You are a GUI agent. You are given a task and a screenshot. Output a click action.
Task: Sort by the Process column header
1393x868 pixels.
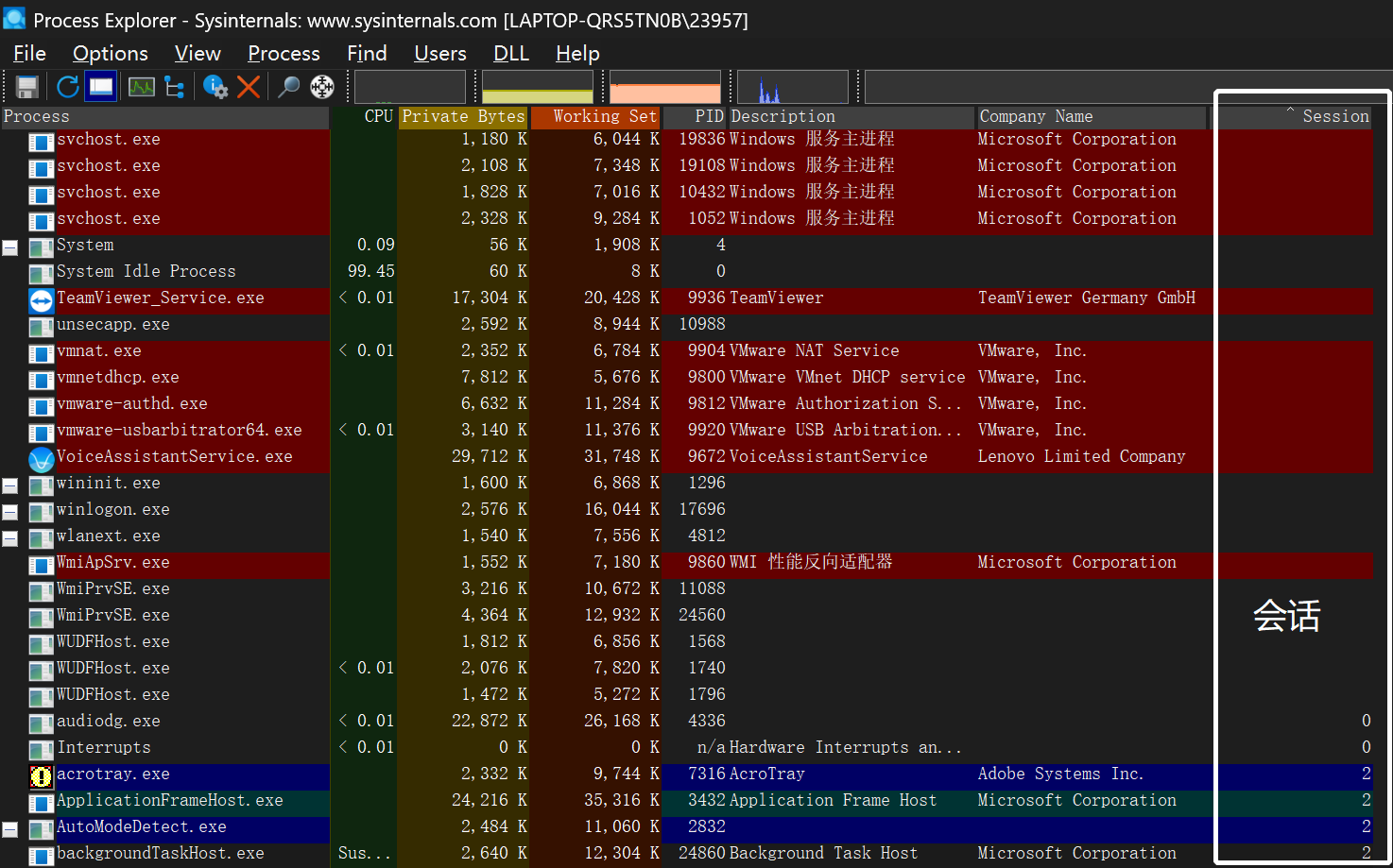(x=164, y=116)
